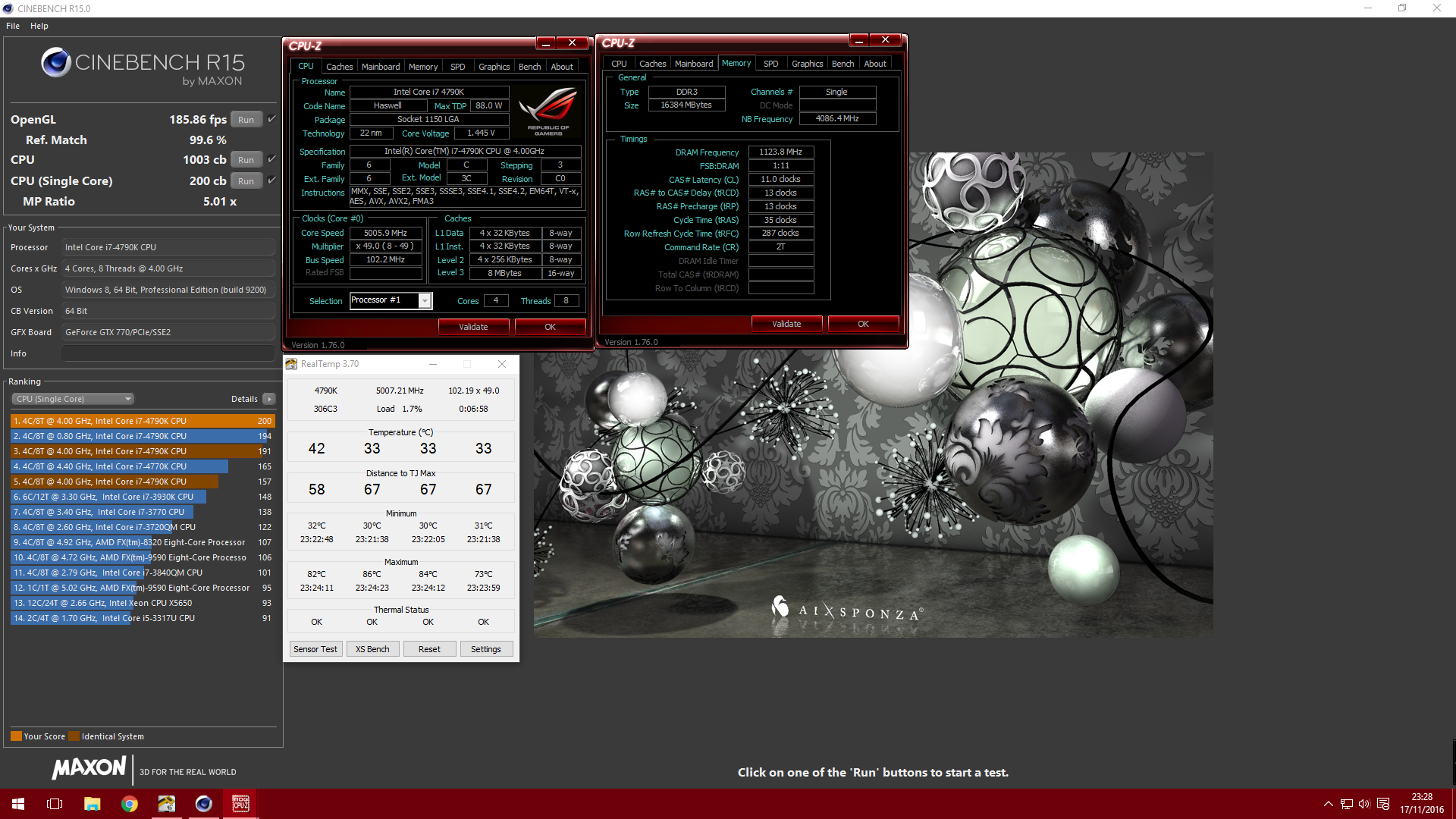Viewport: 1456px width, 819px height.
Task: Switch to CPU tab in right CPU-Z
Action: coord(619,64)
